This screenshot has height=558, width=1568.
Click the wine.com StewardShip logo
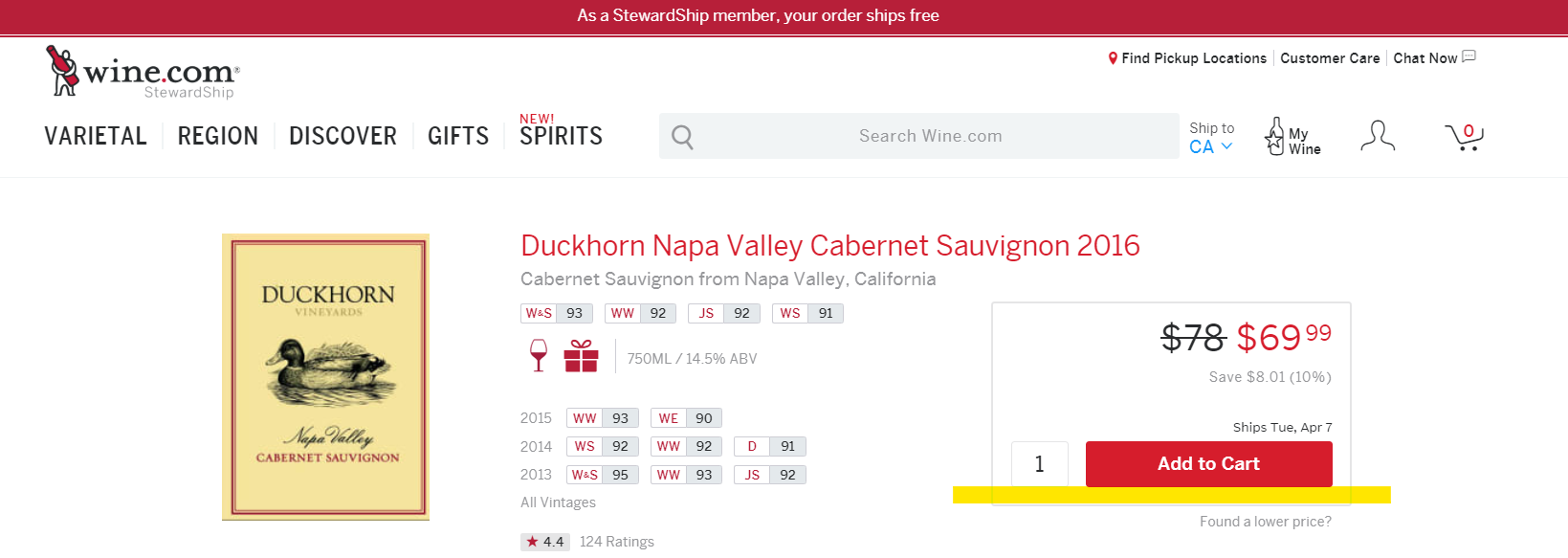[143, 72]
